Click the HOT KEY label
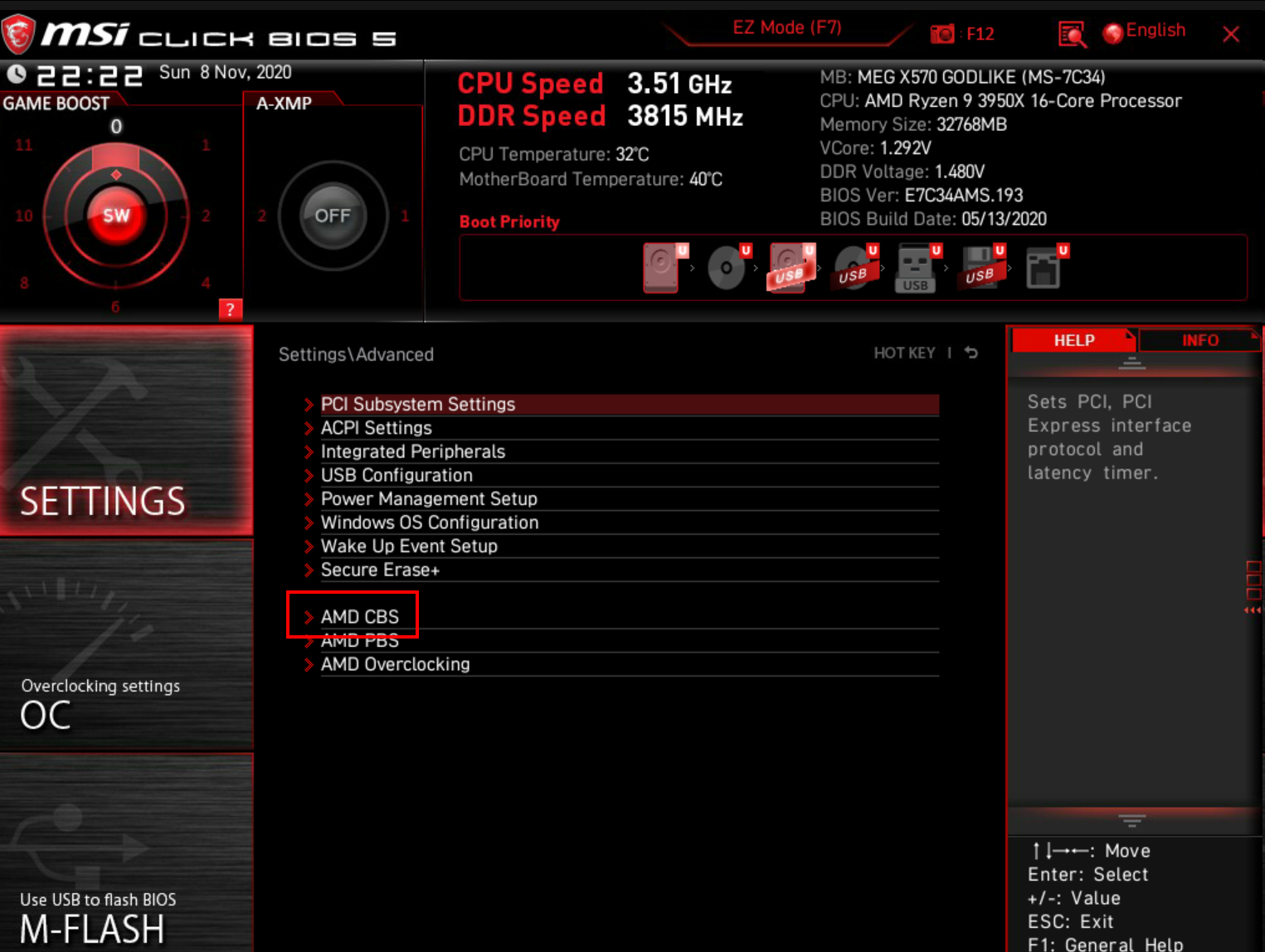1265x952 pixels. [x=904, y=353]
